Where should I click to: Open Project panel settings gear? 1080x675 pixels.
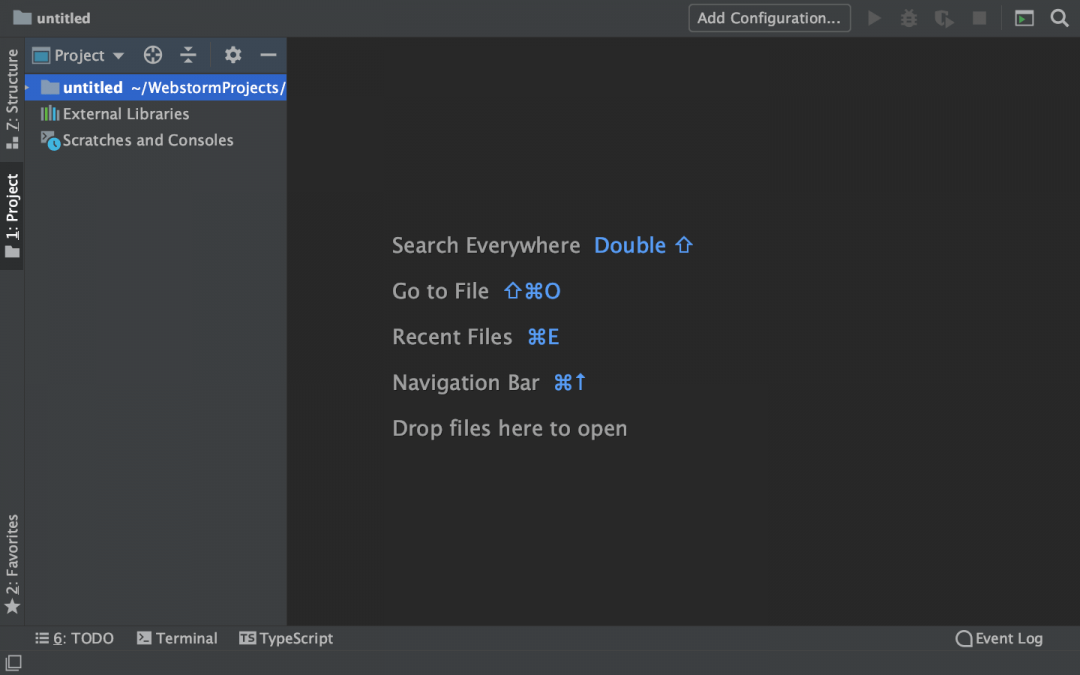(x=233, y=55)
